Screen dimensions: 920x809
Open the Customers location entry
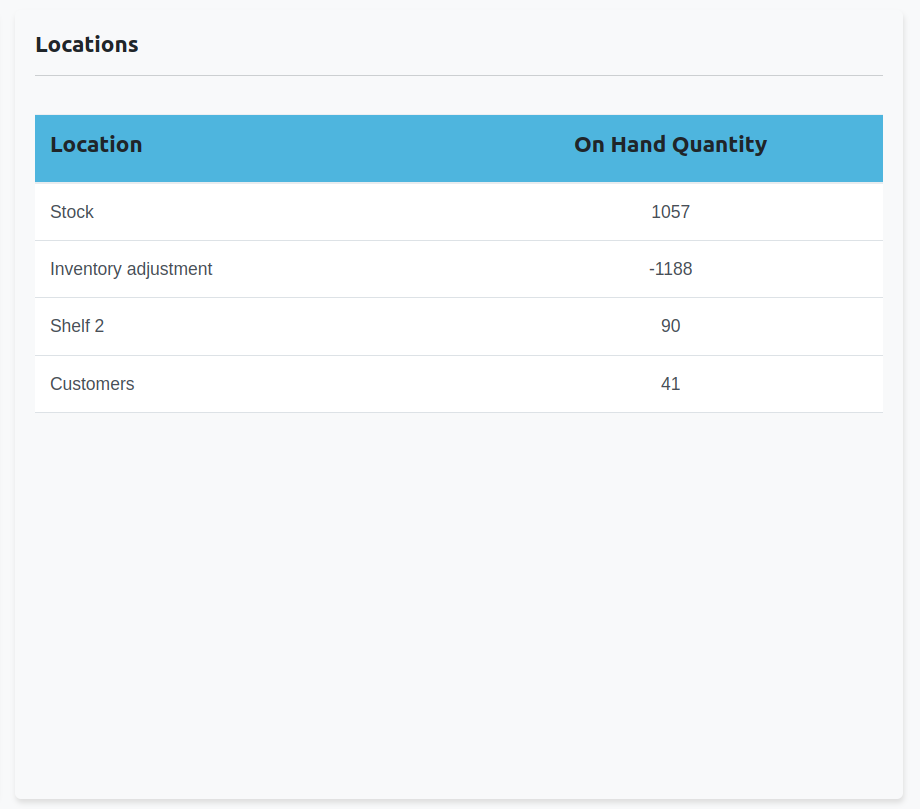click(x=92, y=384)
